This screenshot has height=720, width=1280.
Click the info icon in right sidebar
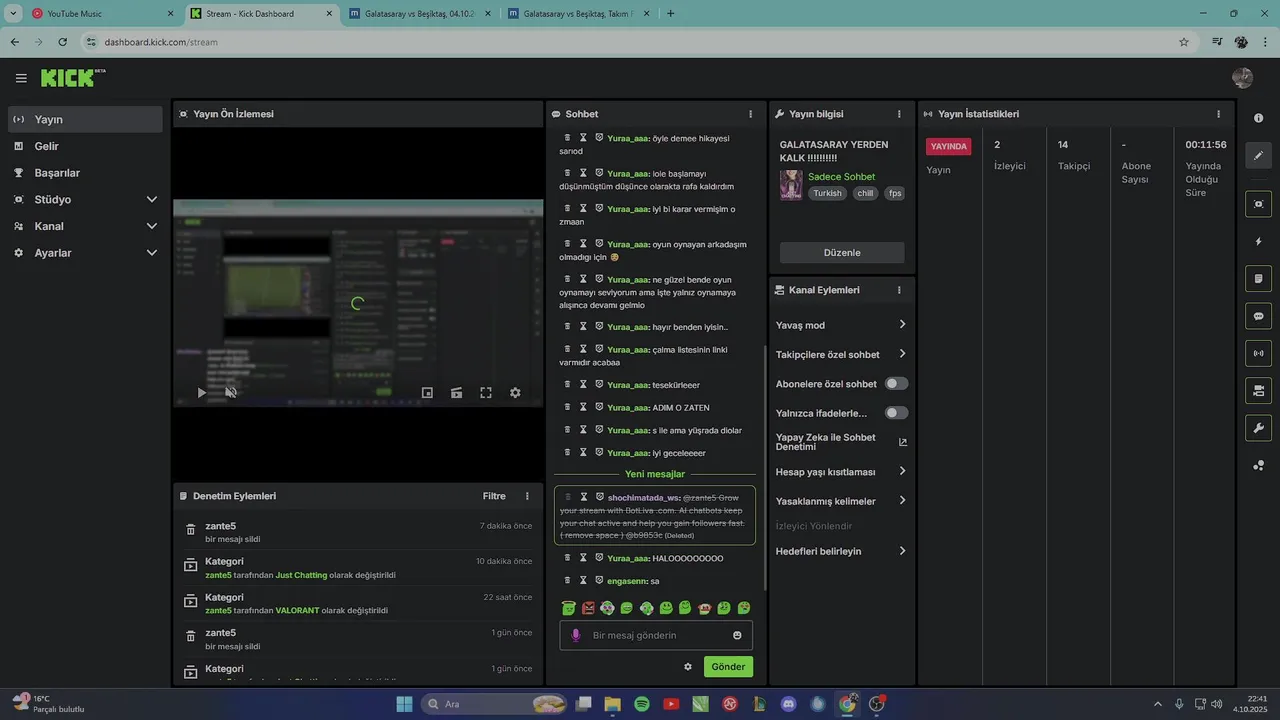[x=1258, y=119]
